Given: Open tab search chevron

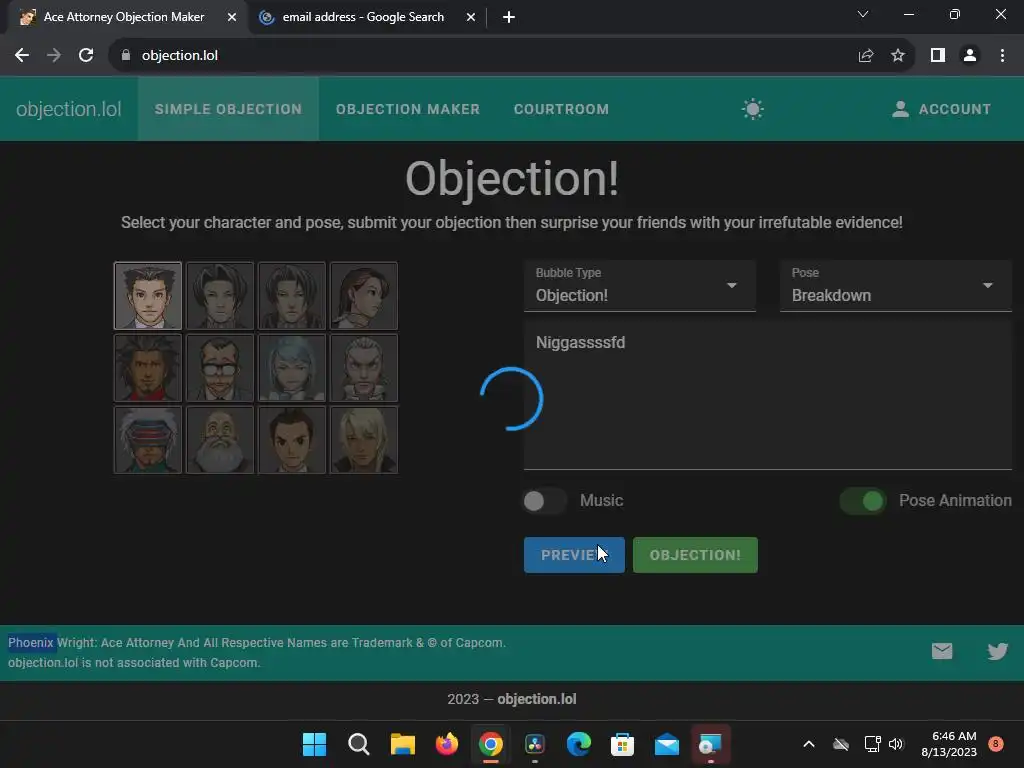Looking at the screenshot, I should coord(863,14).
